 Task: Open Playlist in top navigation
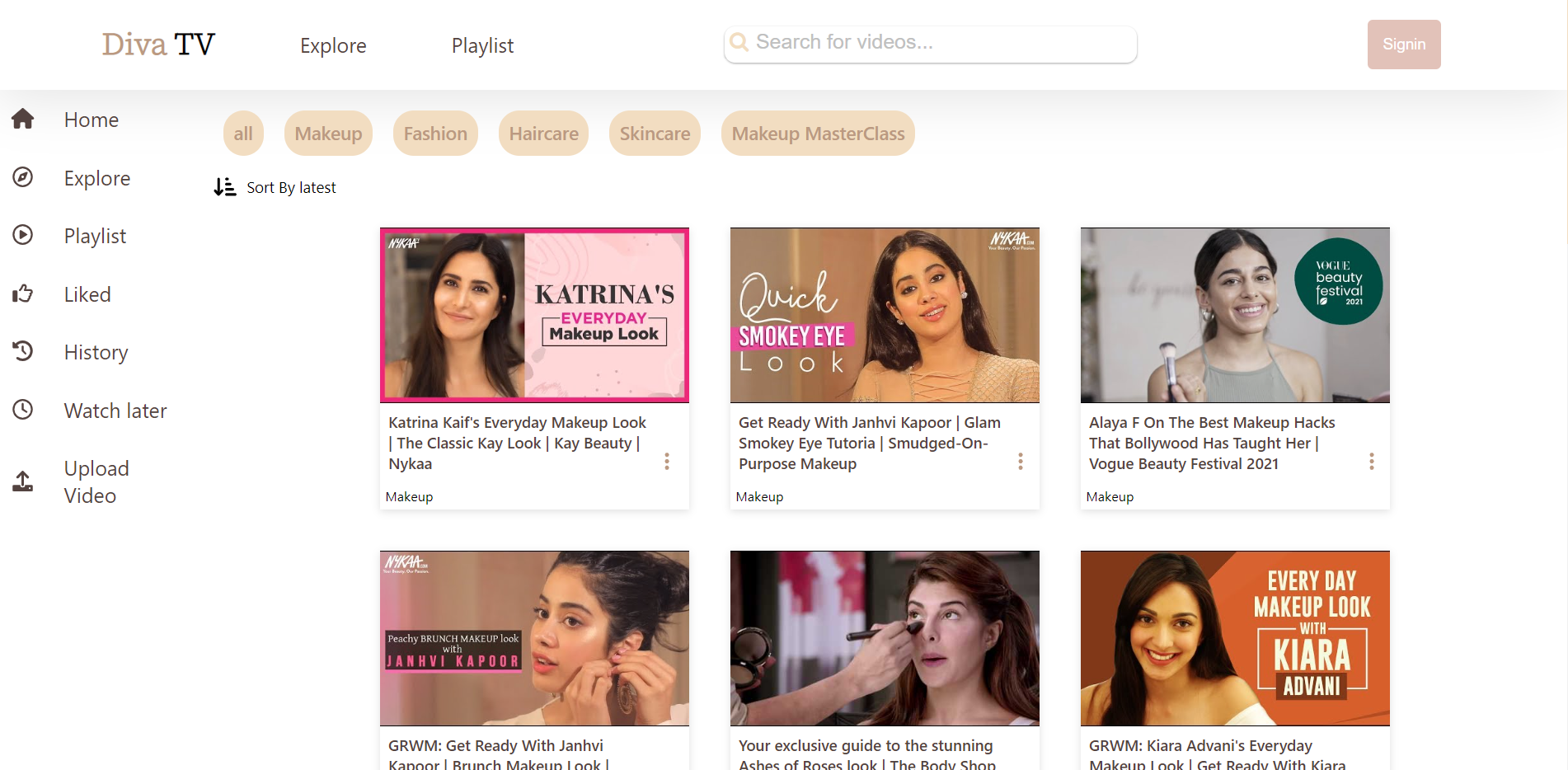click(x=482, y=46)
